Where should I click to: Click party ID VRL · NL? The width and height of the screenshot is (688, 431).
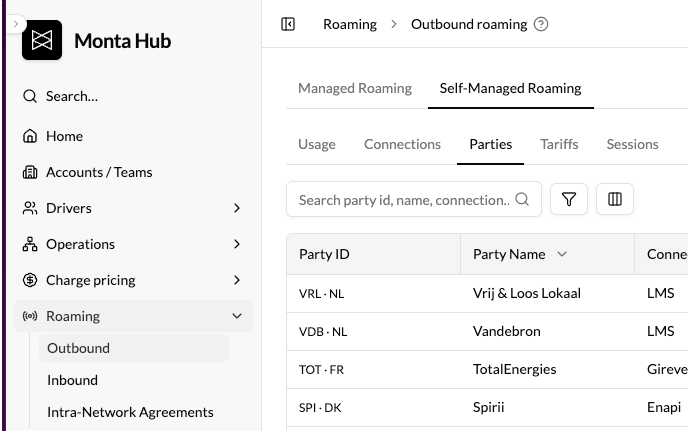tap(321, 294)
